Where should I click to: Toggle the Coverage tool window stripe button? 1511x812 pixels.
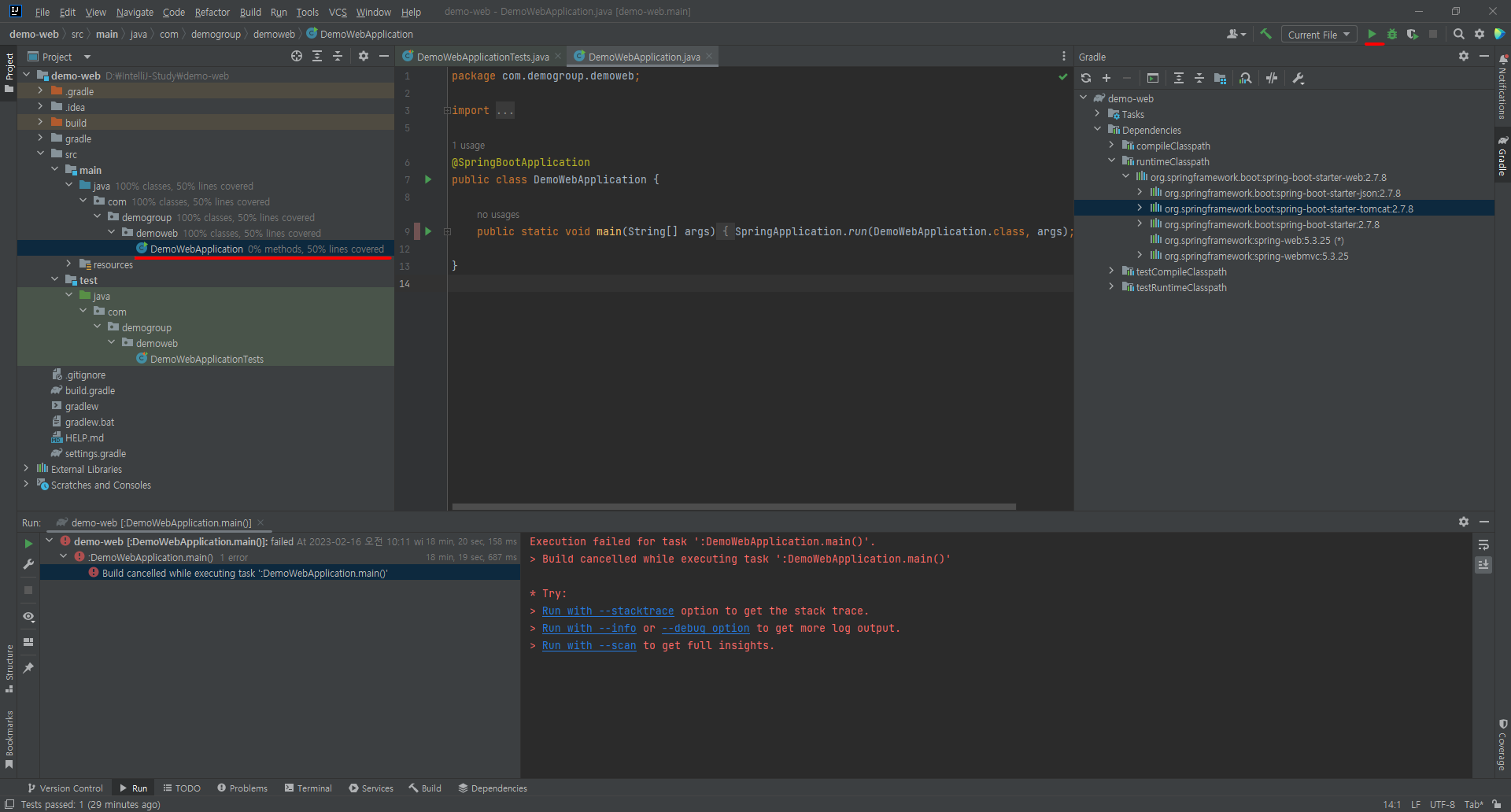1502,745
